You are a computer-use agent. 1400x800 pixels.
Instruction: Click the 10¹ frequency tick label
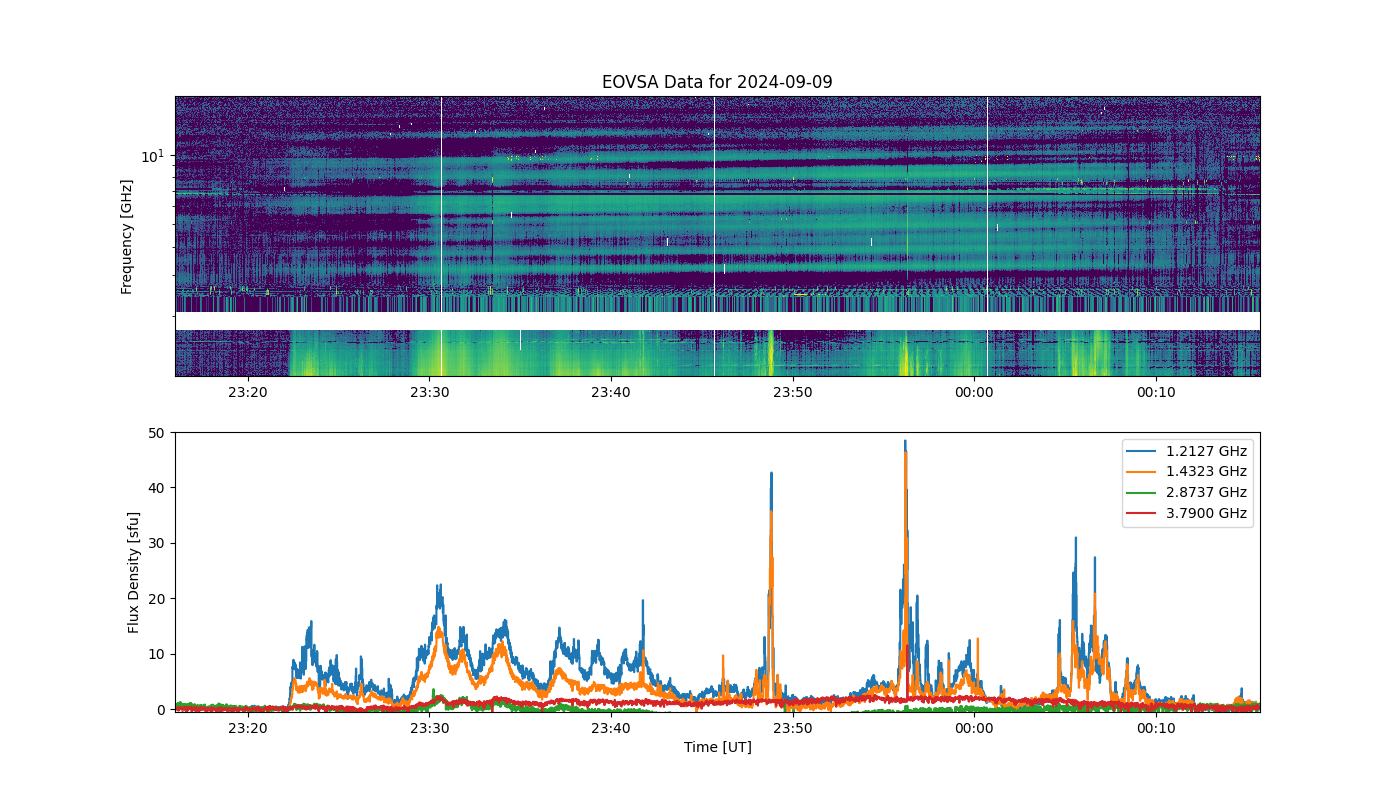click(153, 156)
